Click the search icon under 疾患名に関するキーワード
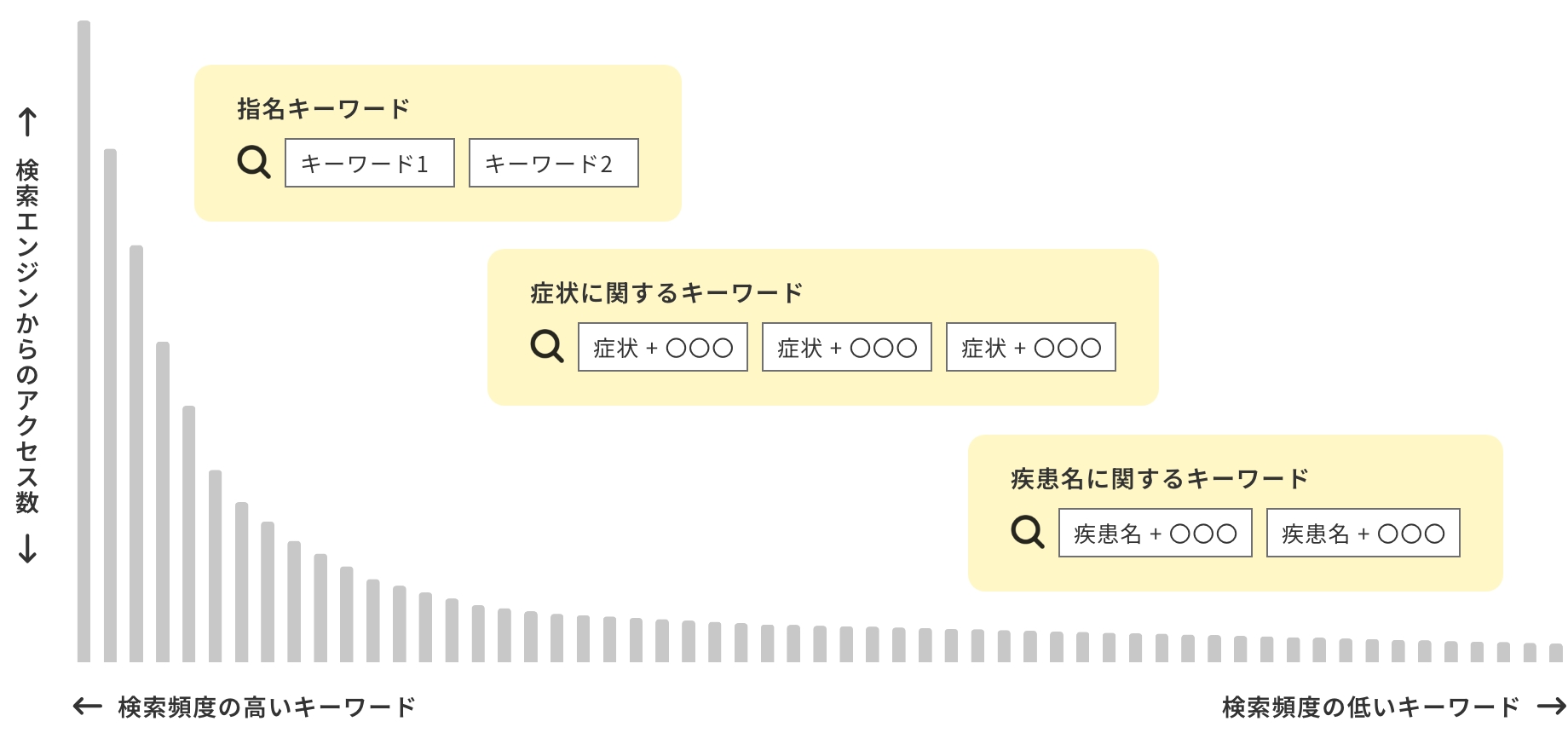Viewport: 1568px width, 733px height. click(1028, 532)
